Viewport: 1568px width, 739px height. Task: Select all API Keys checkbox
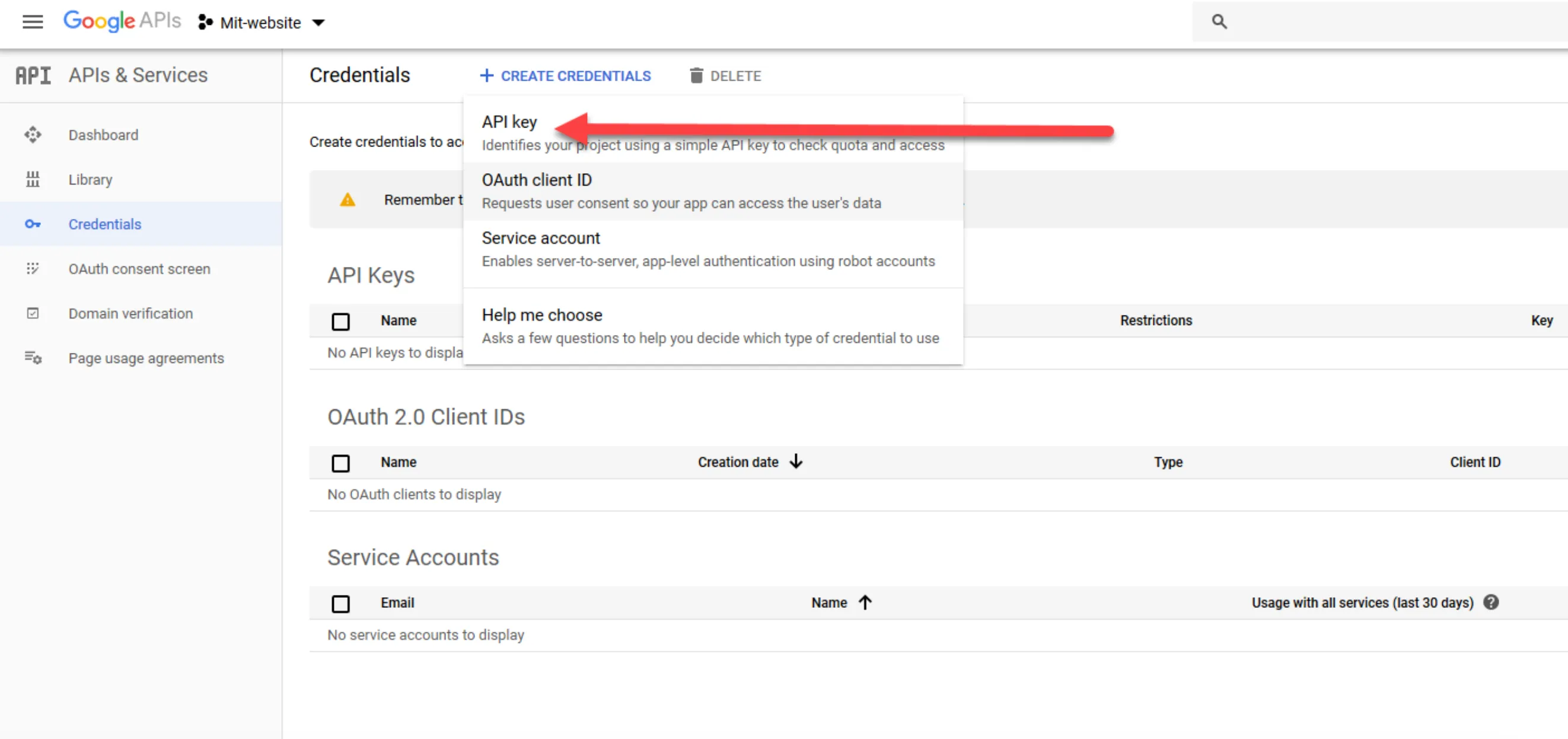click(x=340, y=321)
